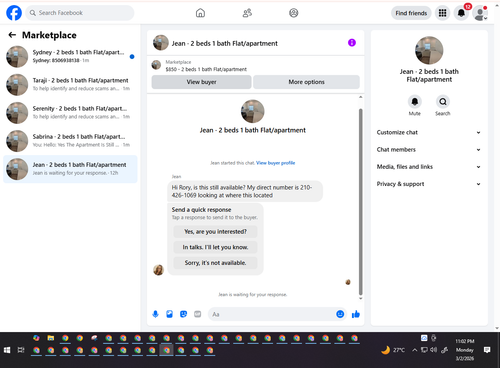Open the notifications bell
500x368 pixels.
coord(461,13)
